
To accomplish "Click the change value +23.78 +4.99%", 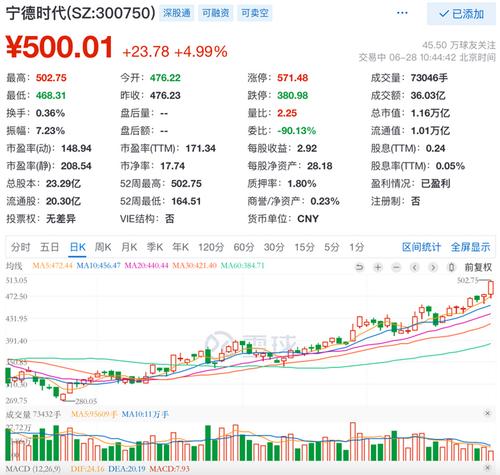I will click(175, 52).
